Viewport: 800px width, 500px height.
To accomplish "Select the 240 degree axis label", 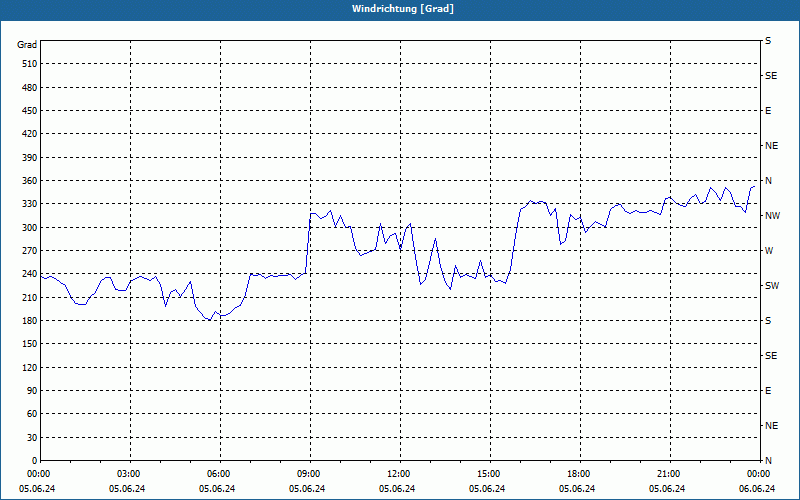I will pyautogui.click(x=30, y=274).
